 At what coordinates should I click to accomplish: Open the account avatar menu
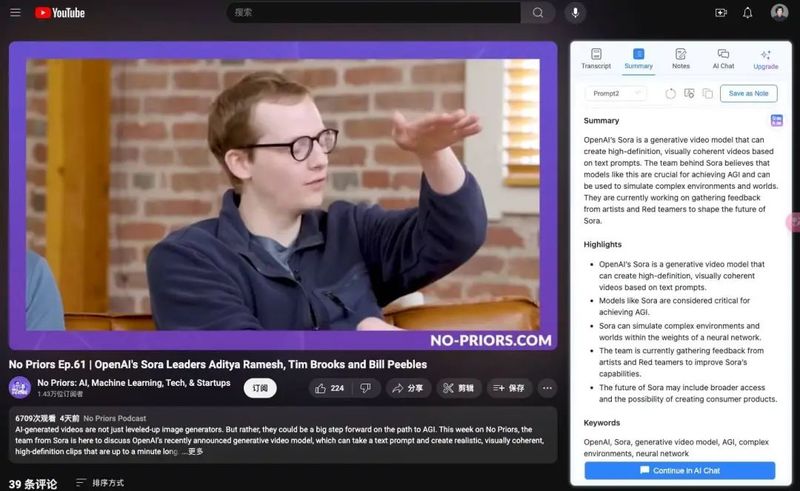point(779,12)
